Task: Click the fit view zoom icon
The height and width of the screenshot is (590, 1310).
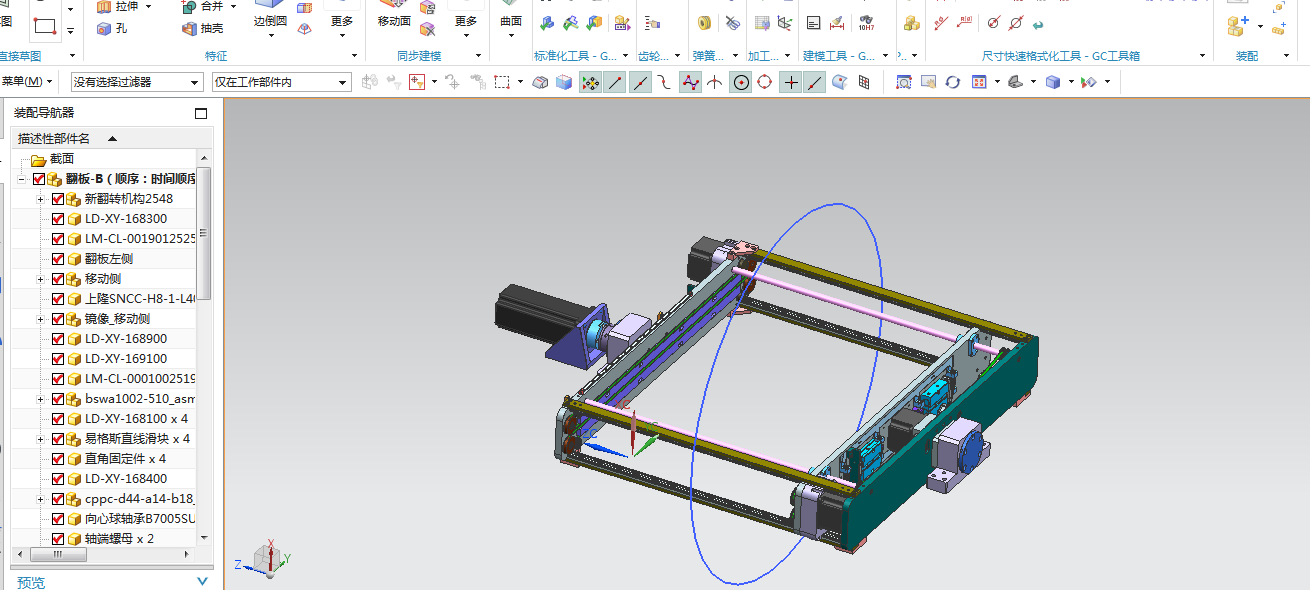Action: point(903,82)
